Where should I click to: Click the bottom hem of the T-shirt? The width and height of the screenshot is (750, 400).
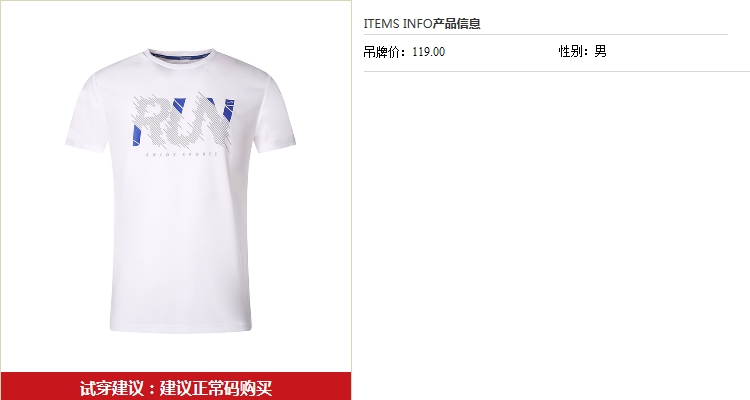pos(181,328)
